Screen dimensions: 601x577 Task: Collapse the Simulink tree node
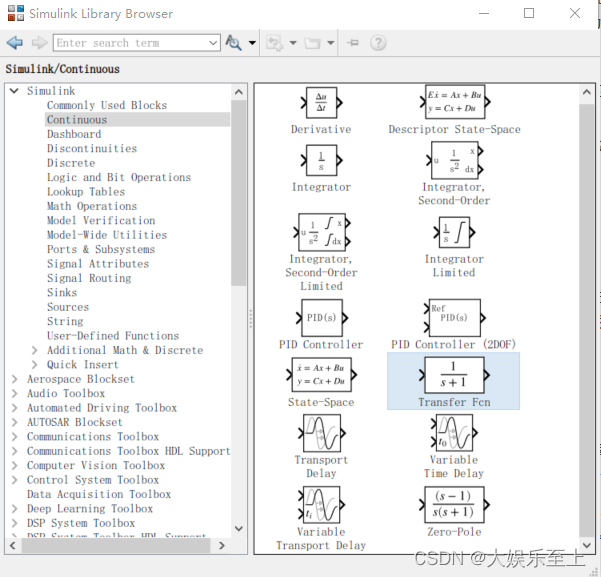(x=14, y=91)
